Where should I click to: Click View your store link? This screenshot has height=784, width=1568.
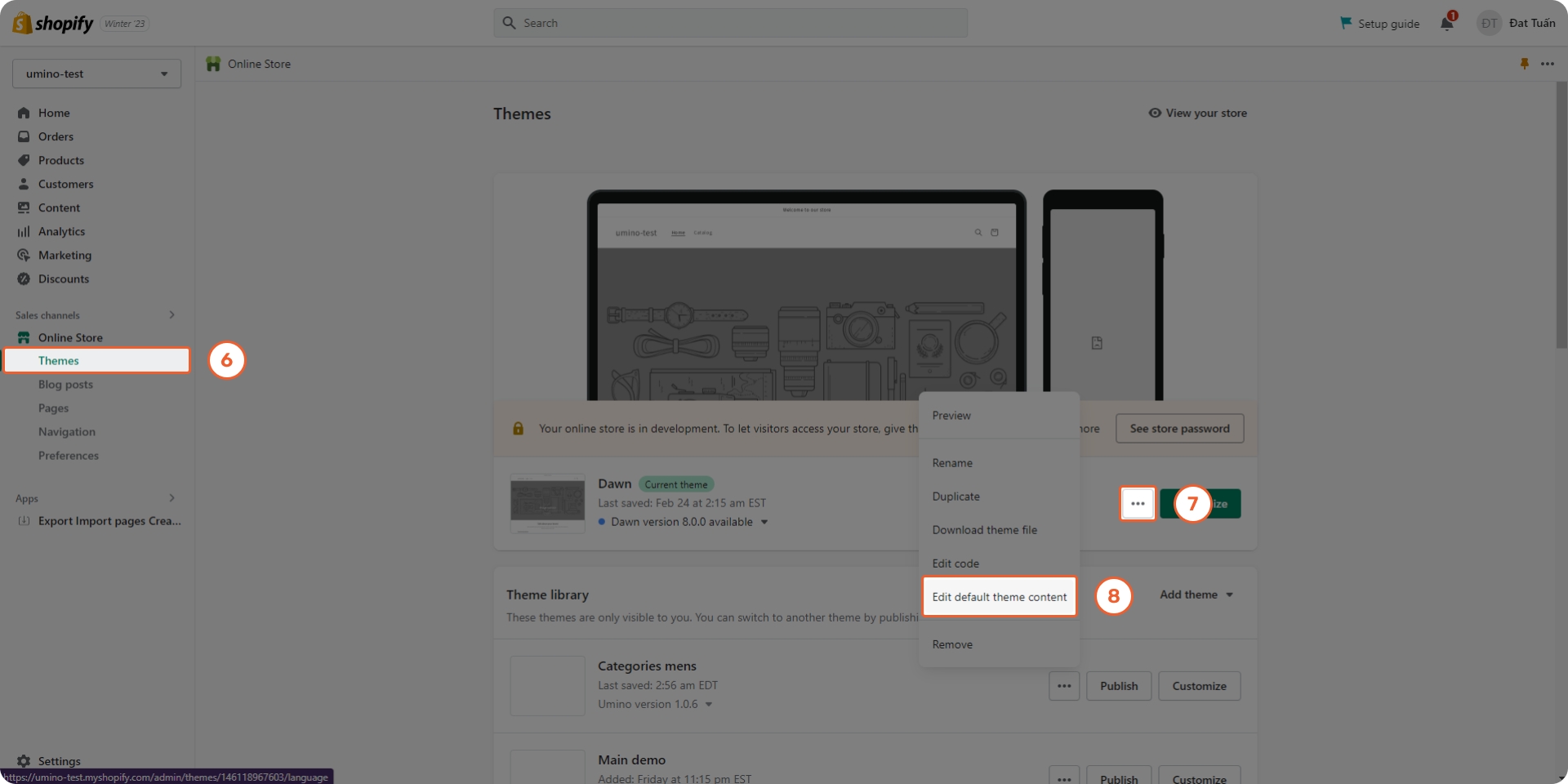[1197, 114]
